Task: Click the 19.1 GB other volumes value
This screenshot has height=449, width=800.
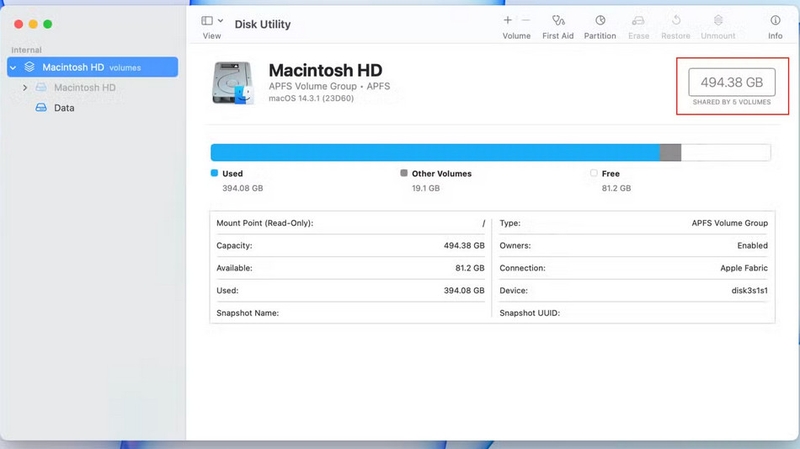Action: pyautogui.click(x=426, y=188)
